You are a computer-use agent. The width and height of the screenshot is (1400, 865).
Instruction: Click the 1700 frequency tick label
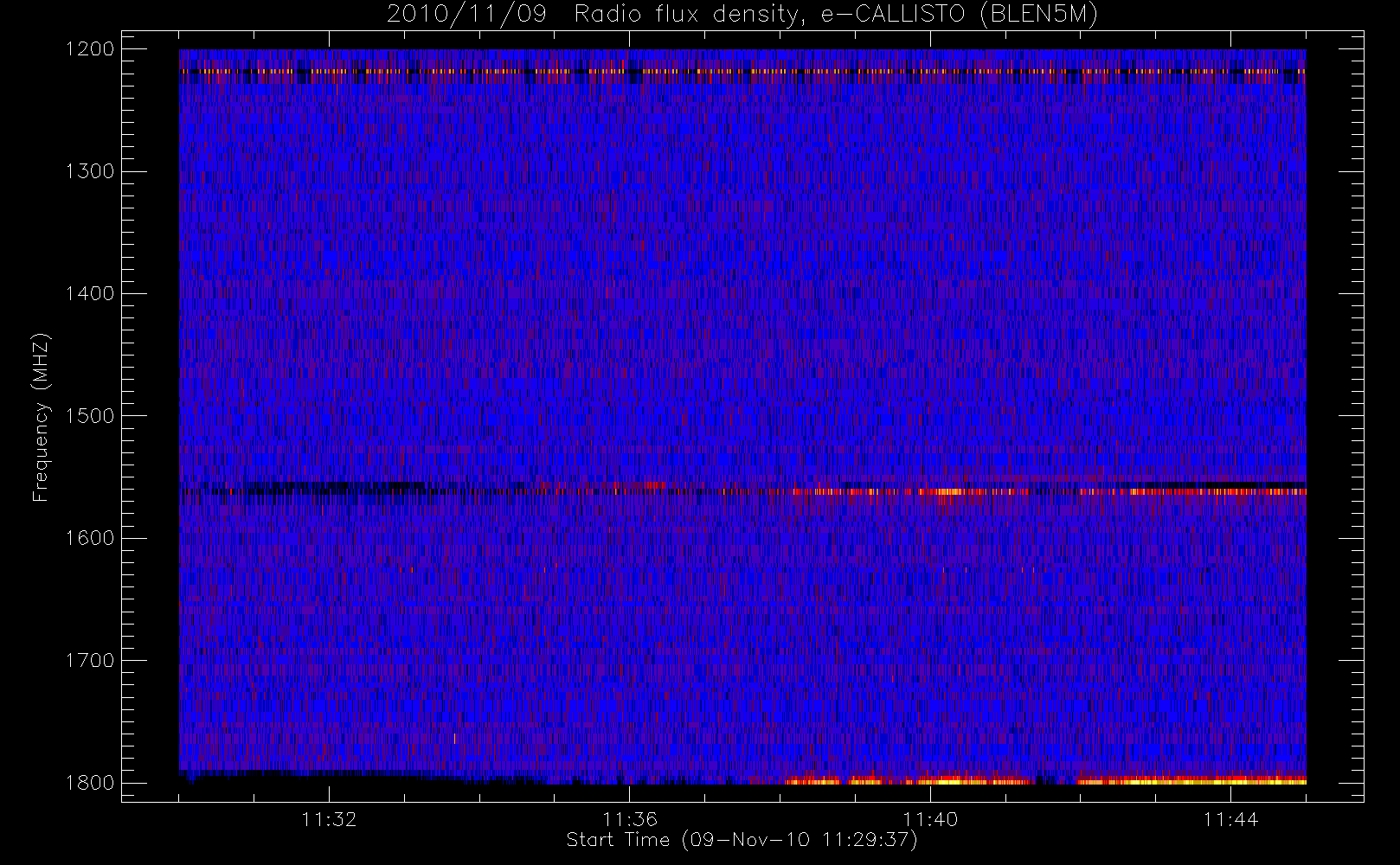tap(90, 661)
